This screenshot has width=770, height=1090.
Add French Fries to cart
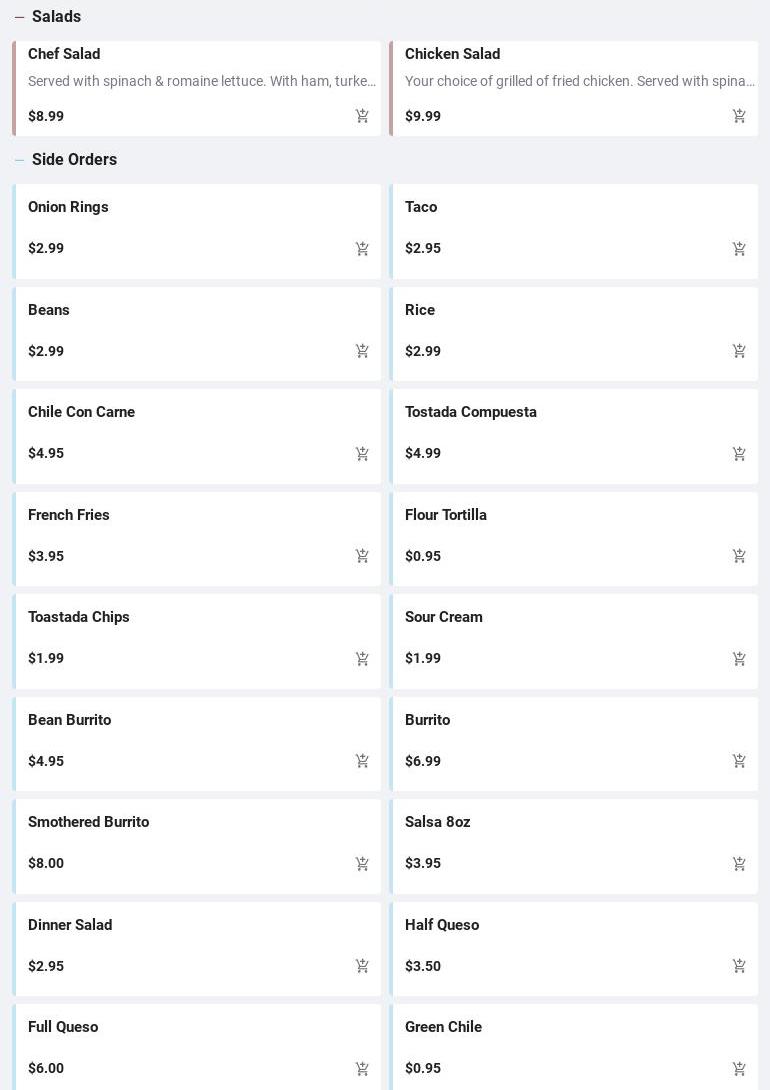tap(362, 556)
